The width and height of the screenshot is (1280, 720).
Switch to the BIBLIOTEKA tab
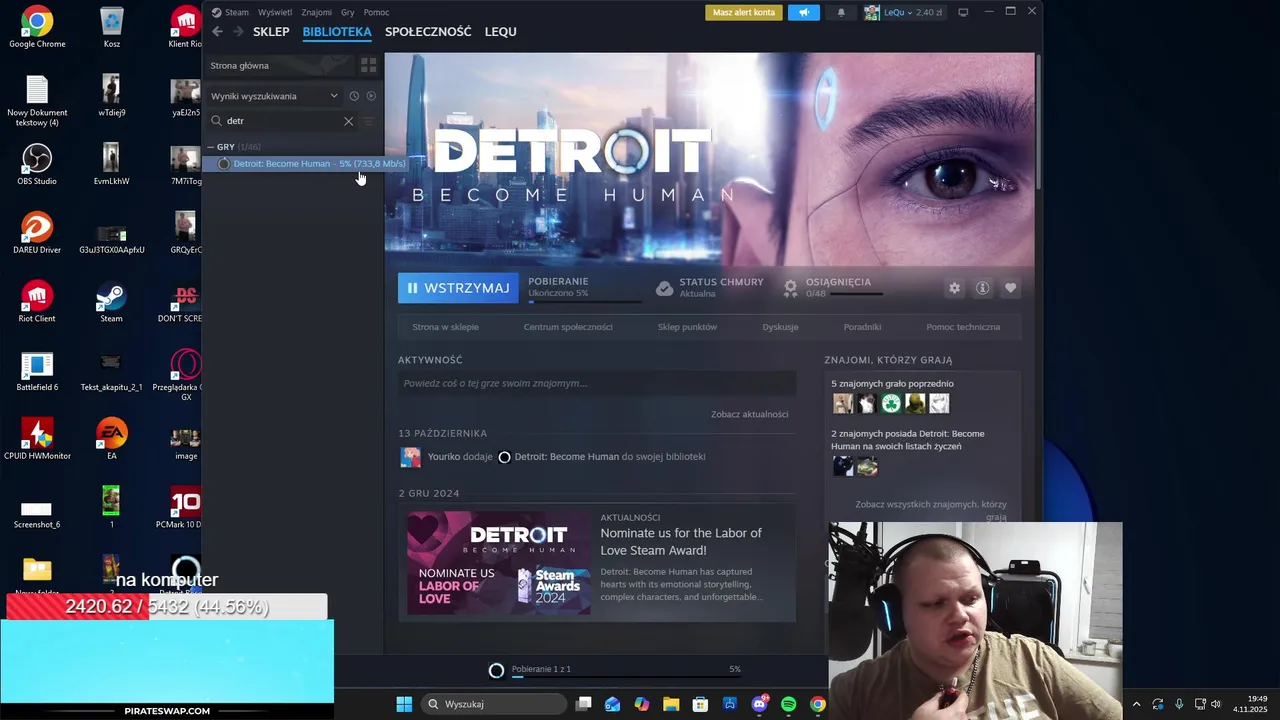pyautogui.click(x=337, y=32)
